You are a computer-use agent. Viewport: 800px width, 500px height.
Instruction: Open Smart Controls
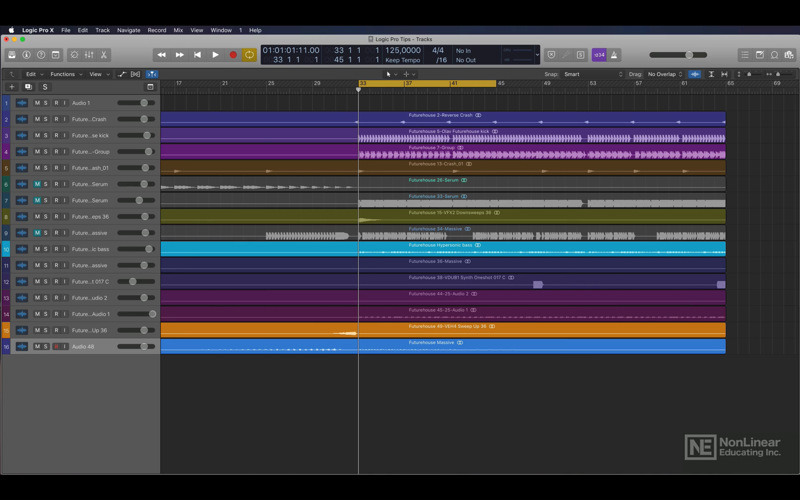pyautogui.click(x=74, y=55)
